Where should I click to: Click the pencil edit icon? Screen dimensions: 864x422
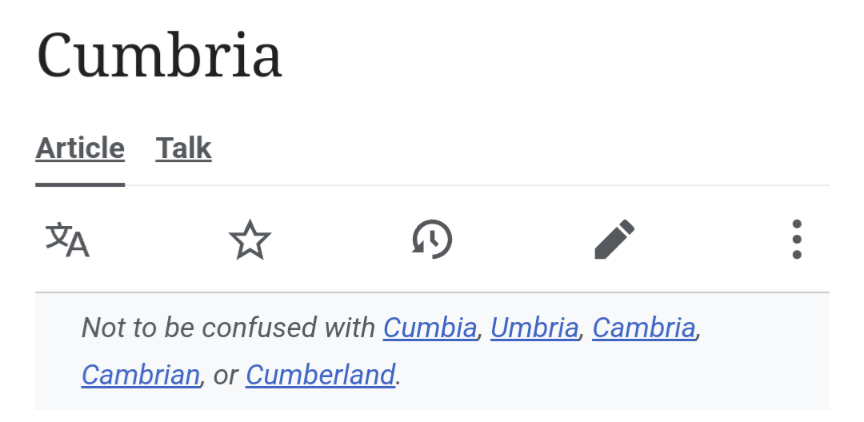614,240
